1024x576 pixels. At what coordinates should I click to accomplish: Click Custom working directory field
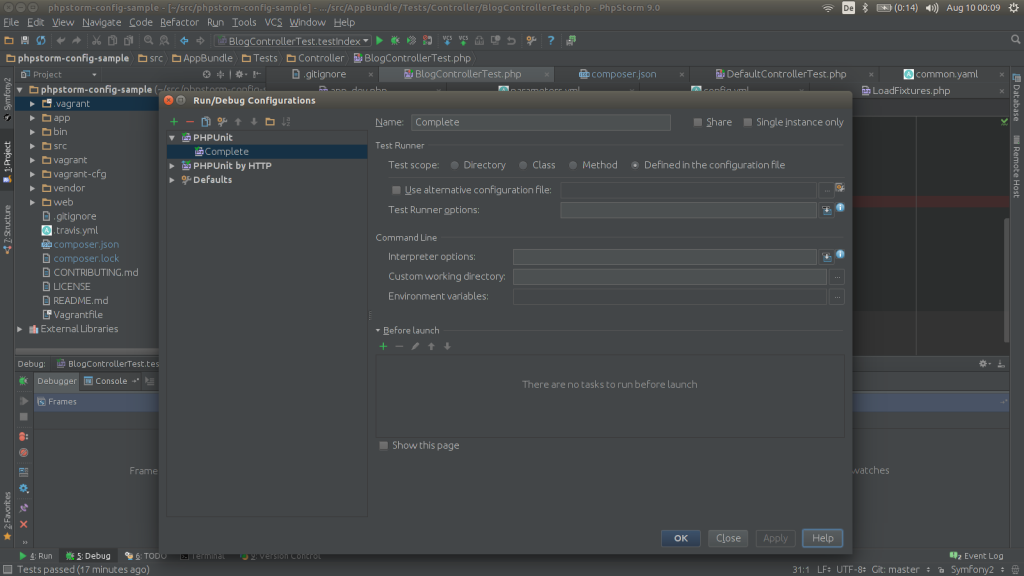tap(669, 277)
